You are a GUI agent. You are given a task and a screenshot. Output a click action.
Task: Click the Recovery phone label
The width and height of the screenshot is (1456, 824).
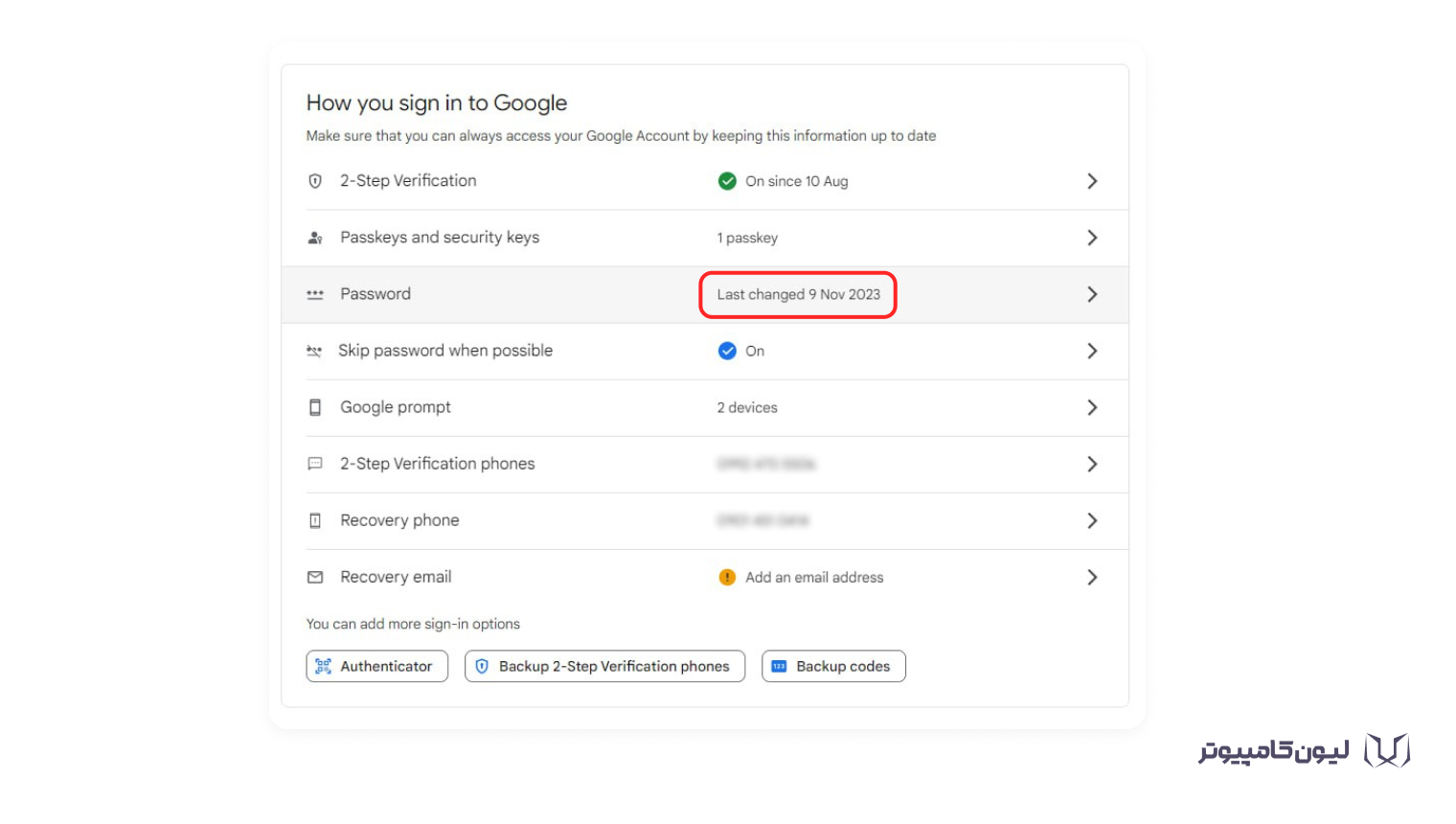click(399, 520)
